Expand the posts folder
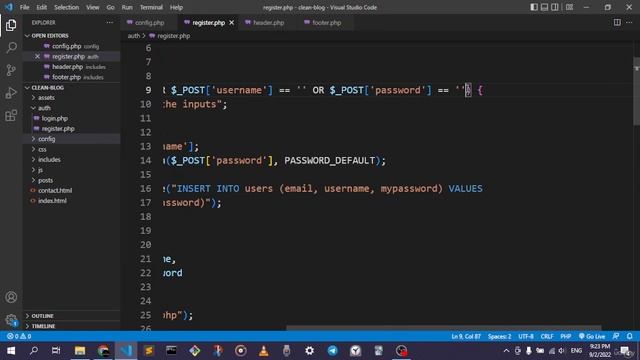 [x=71, y=180]
